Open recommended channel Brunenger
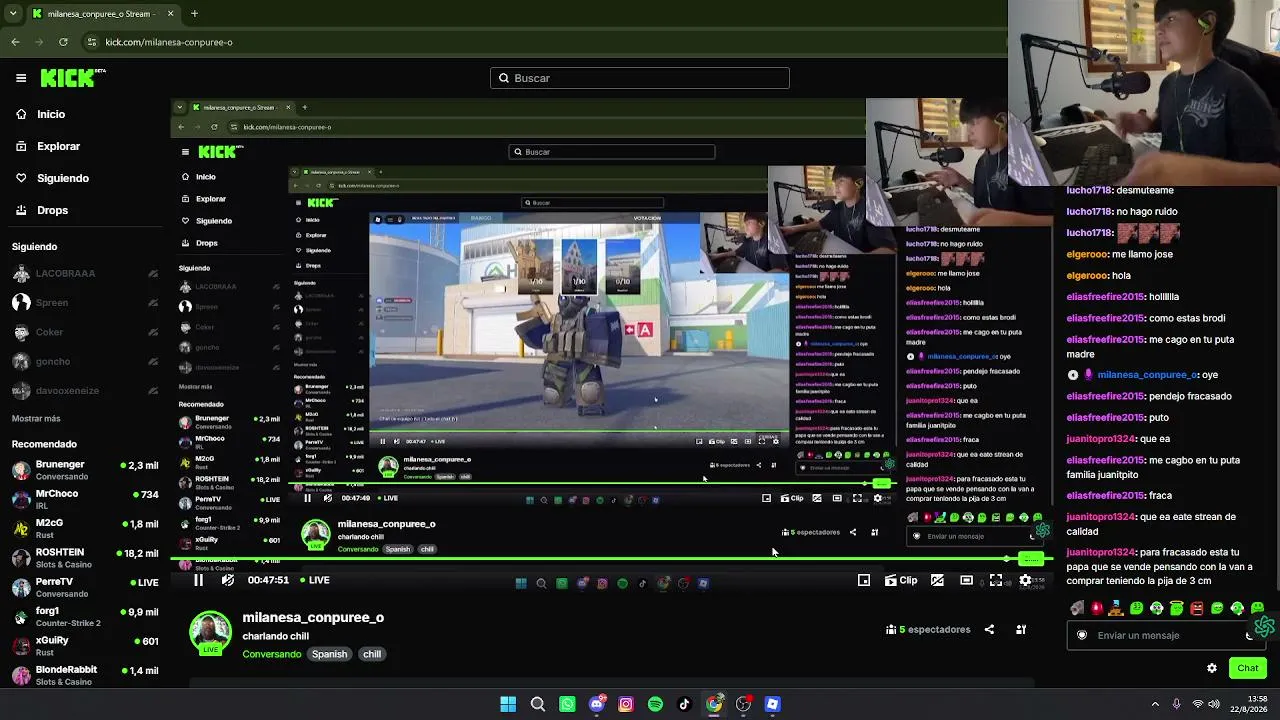The height and width of the screenshot is (720, 1280). (x=84, y=470)
